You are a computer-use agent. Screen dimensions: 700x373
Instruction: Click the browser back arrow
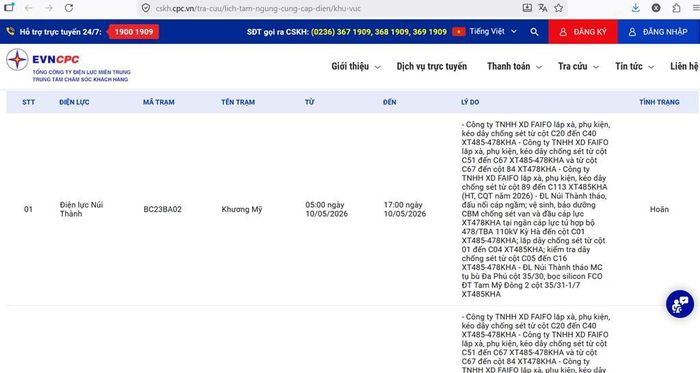click(29, 8)
